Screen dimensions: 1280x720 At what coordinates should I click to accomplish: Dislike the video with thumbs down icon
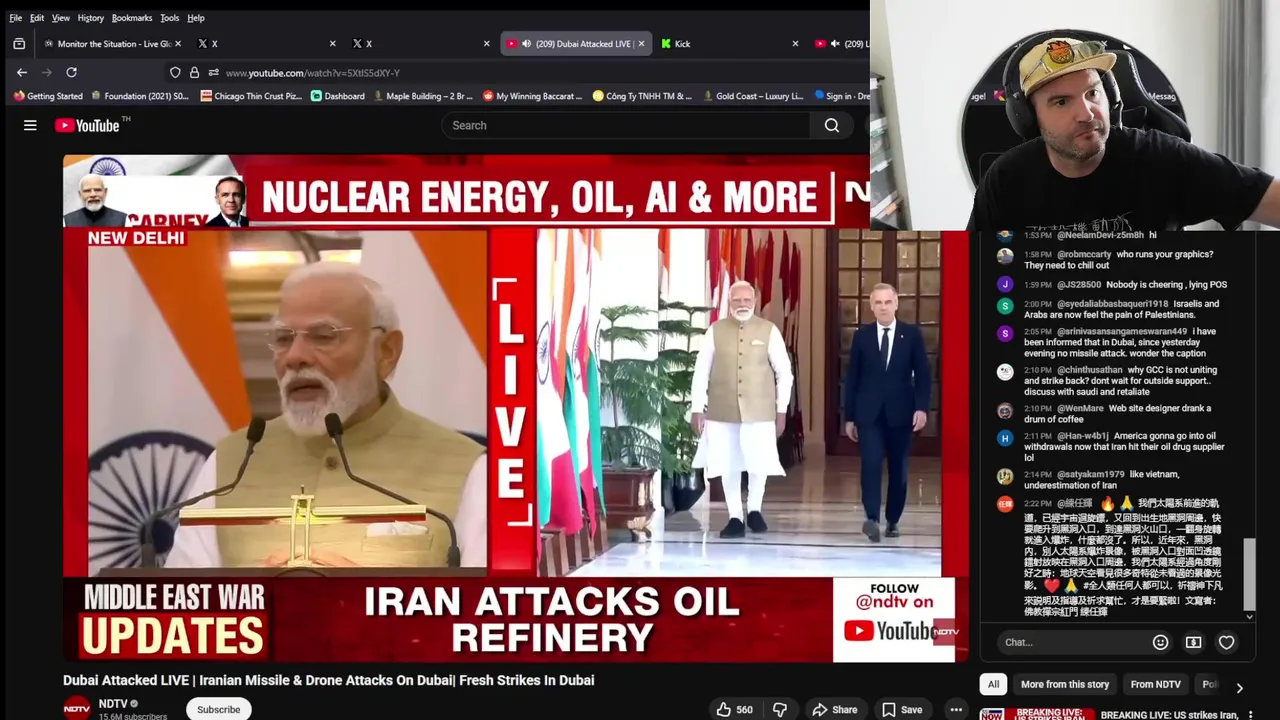(x=780, y=710)
